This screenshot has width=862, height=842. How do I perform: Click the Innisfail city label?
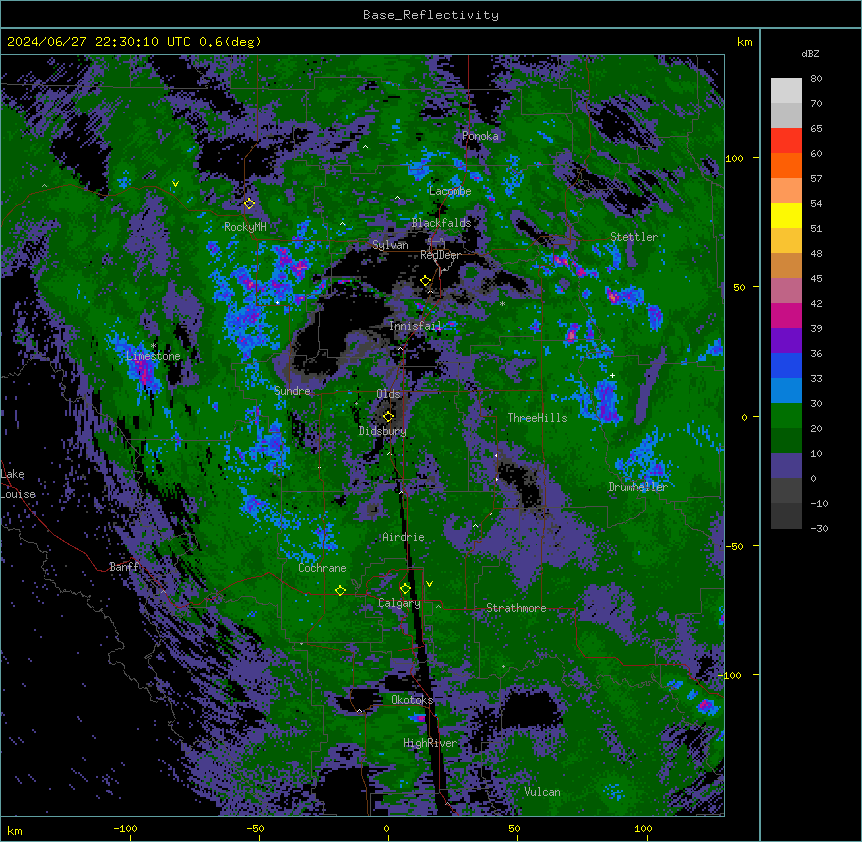point(415,326)
